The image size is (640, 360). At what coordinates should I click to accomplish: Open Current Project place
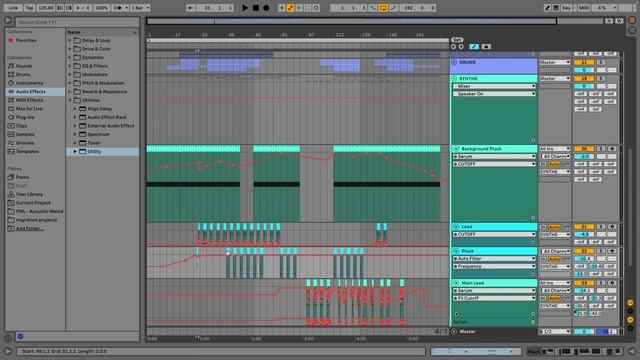point(33,203)
